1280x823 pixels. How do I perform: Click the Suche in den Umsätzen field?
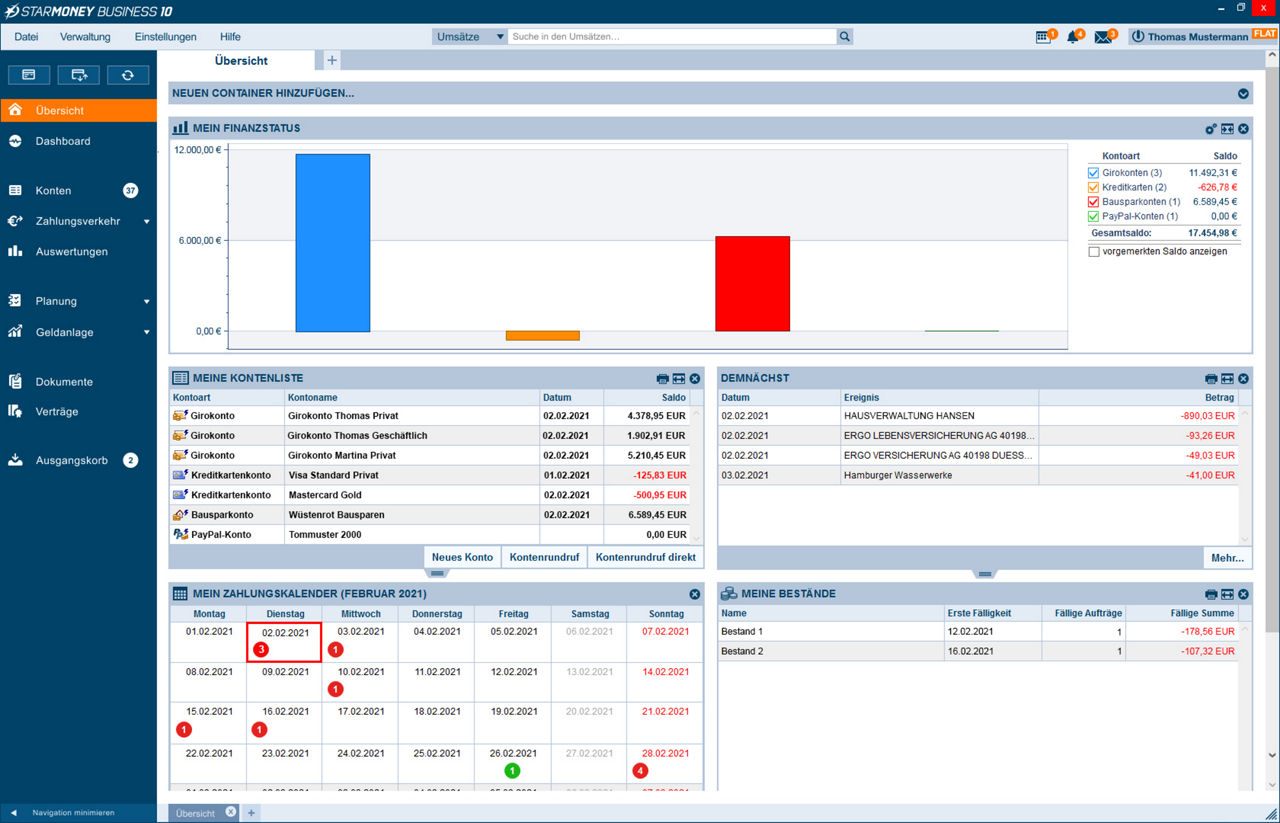coord(670,37)
